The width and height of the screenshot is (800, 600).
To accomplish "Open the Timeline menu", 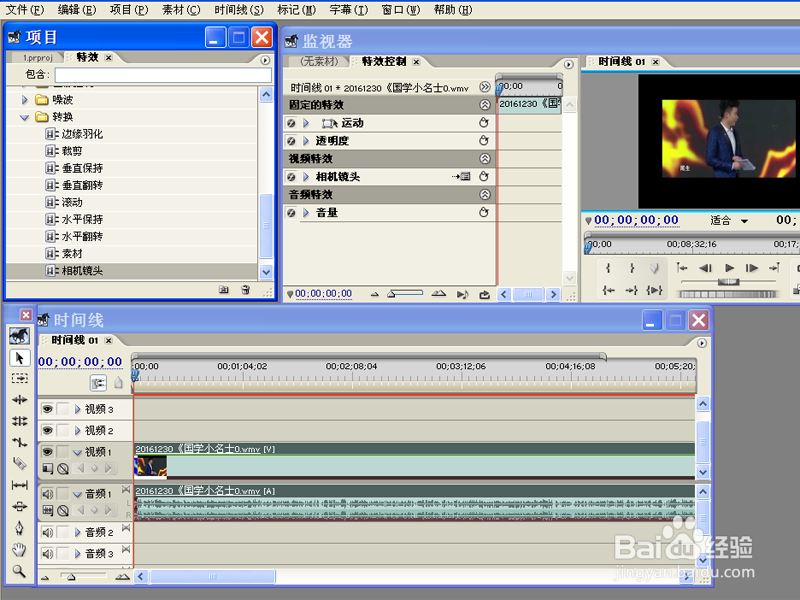I will [x=239, y=10].
